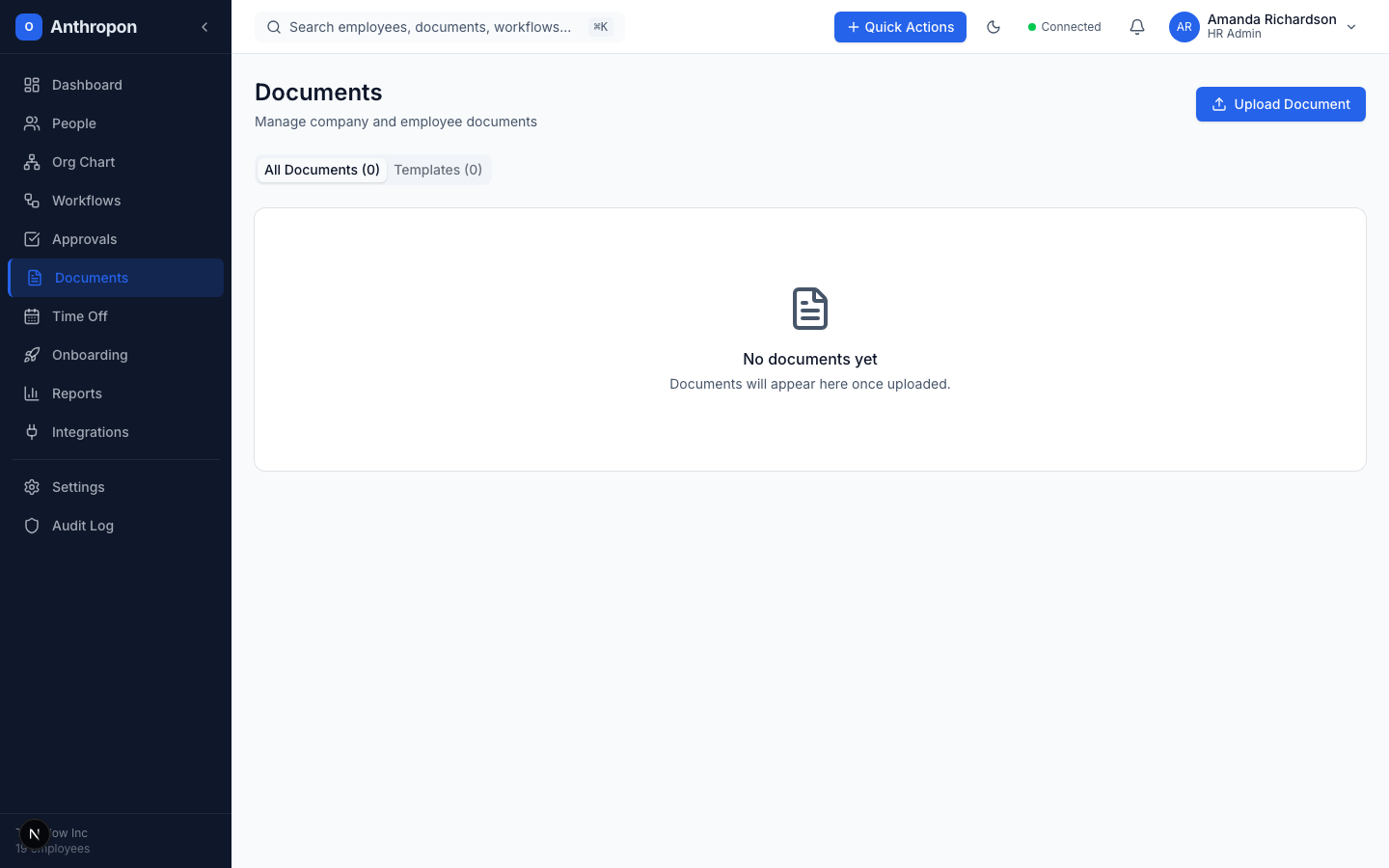
Task: Open the Dashboard from the sidebar
Action: pos(87,85)
